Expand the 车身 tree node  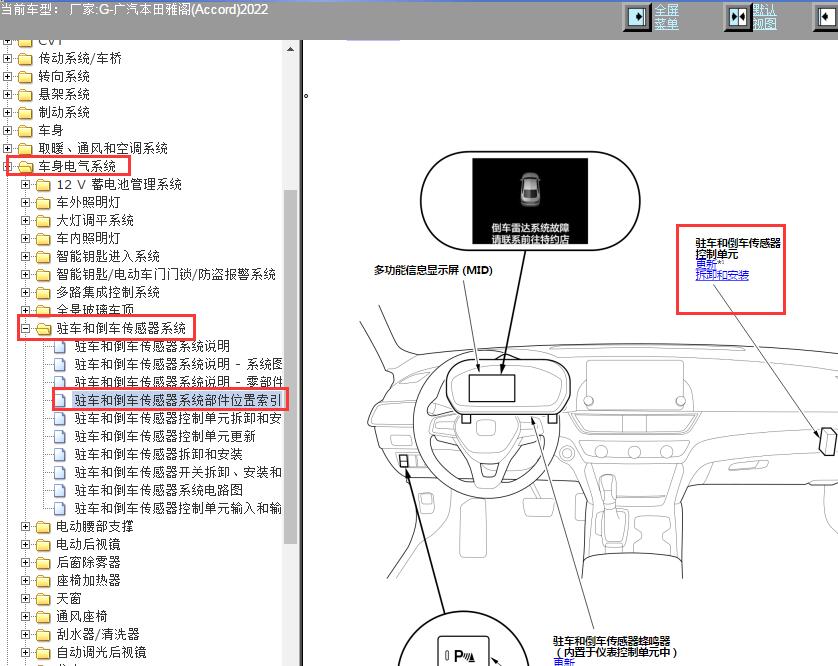tap(7, 130)
